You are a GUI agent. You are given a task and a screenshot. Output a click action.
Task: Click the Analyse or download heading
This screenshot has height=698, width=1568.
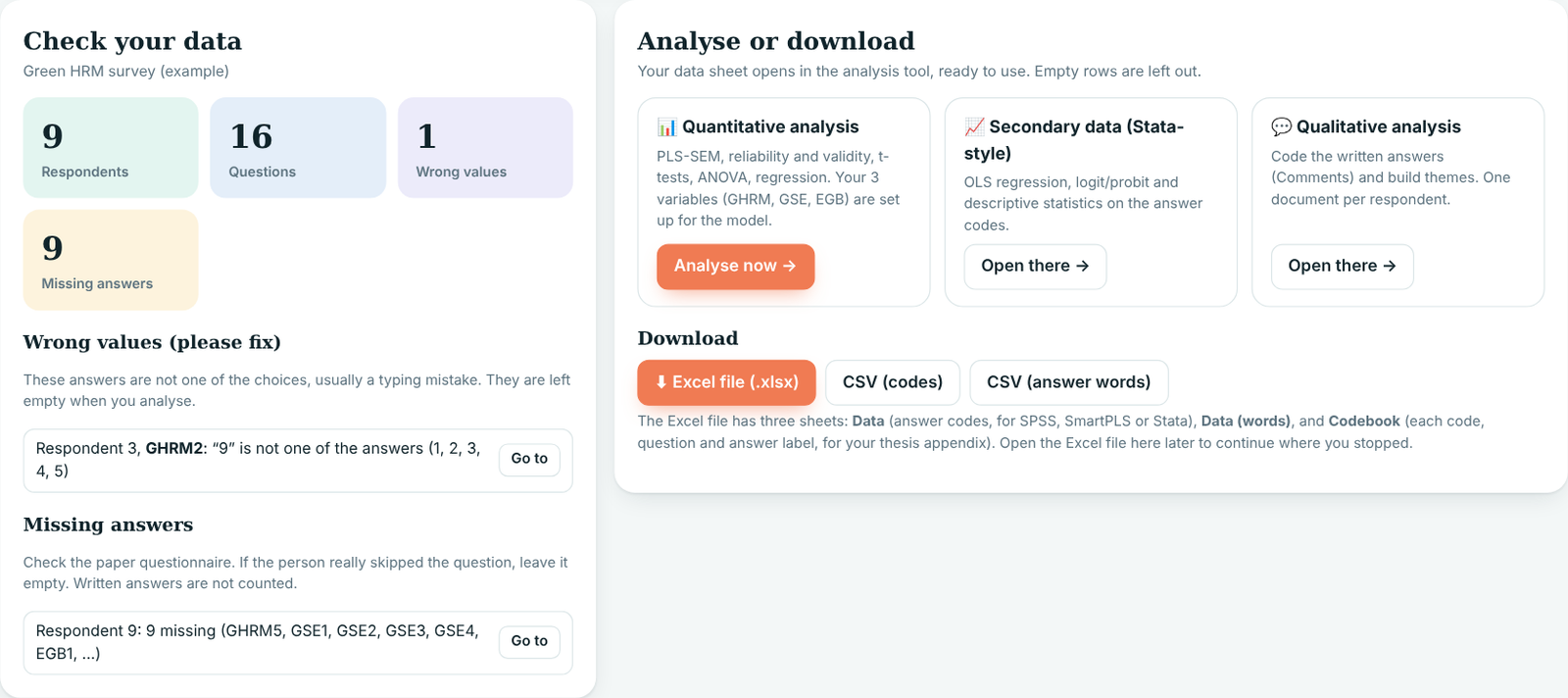pyautogui.click(x=776, y=41)
